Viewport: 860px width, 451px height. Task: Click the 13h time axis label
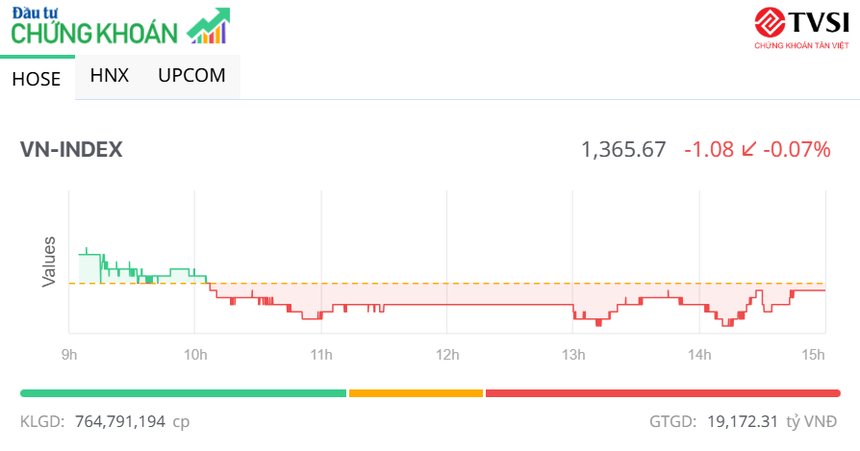573,354
